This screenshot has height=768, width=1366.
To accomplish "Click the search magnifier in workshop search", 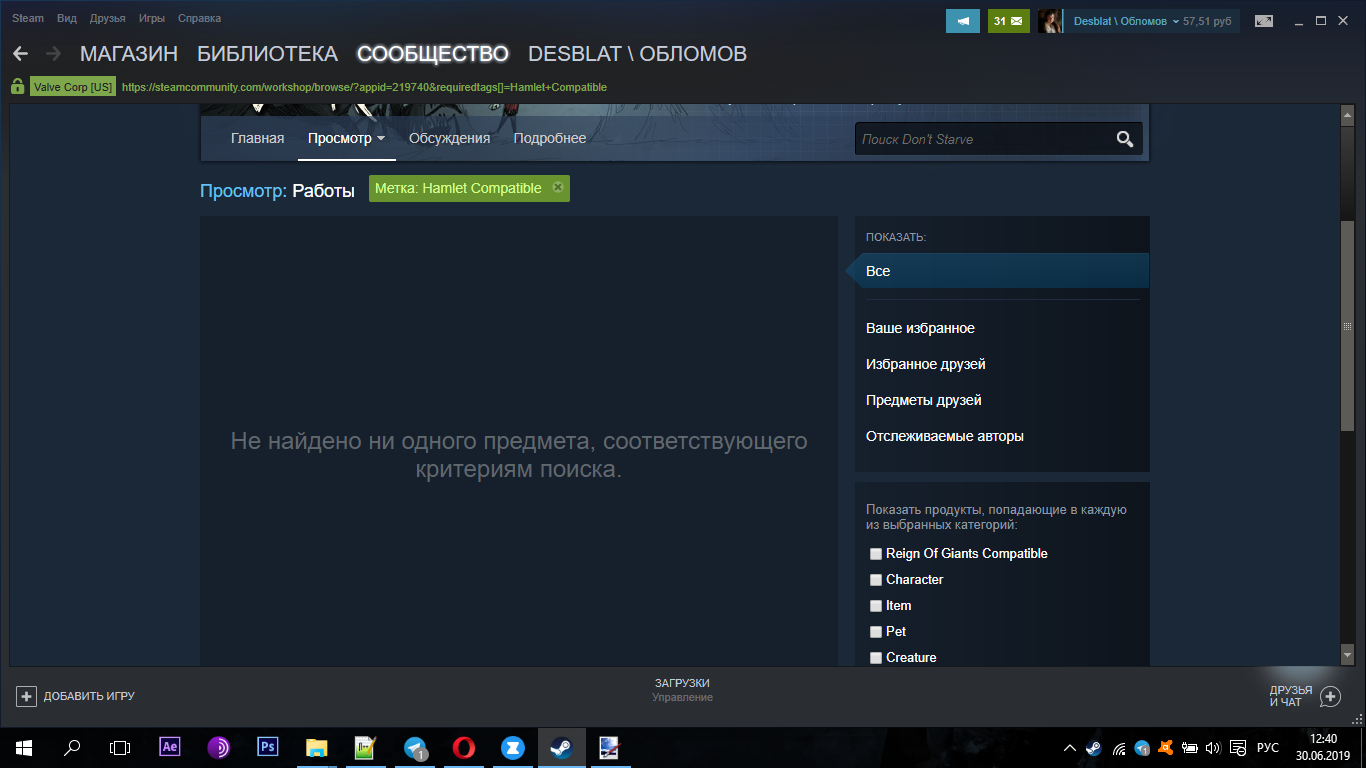I will tap(1125, 139).
